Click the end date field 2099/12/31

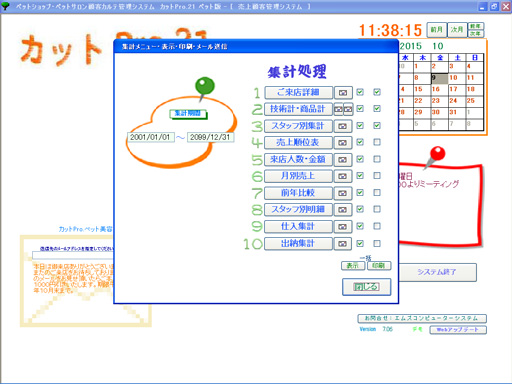click(x=210, y=137)
